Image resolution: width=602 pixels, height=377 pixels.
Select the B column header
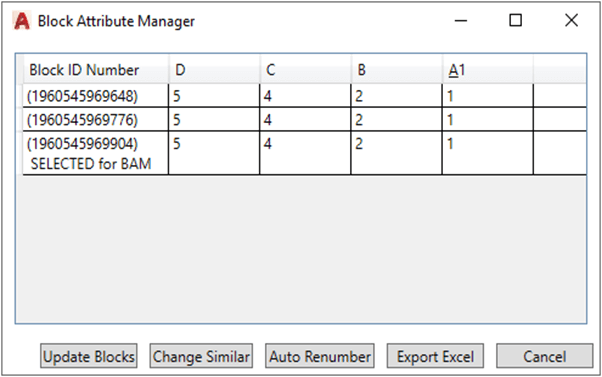tap(397, 70)
